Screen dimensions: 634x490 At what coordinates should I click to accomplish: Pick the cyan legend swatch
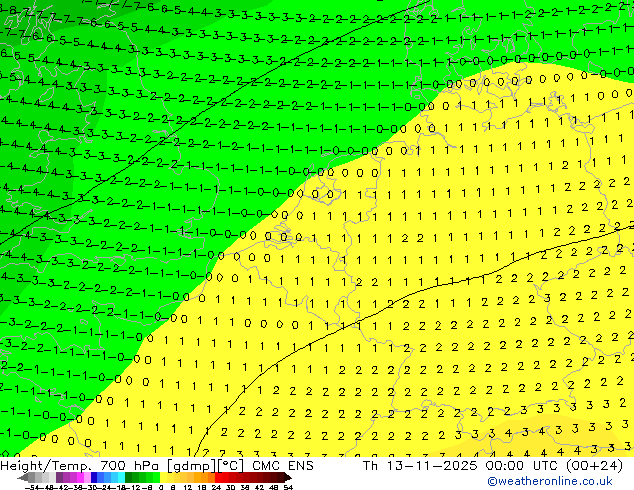[121, 478]
